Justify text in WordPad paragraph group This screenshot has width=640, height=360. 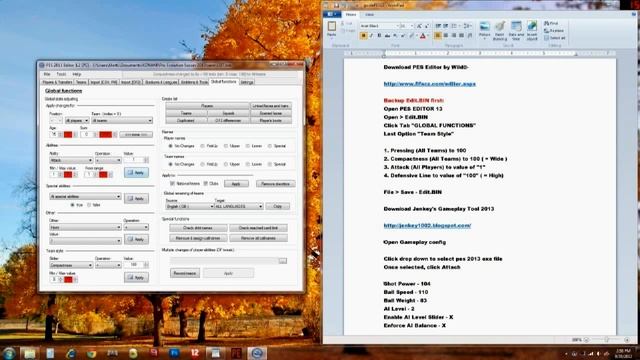(462, 36)
